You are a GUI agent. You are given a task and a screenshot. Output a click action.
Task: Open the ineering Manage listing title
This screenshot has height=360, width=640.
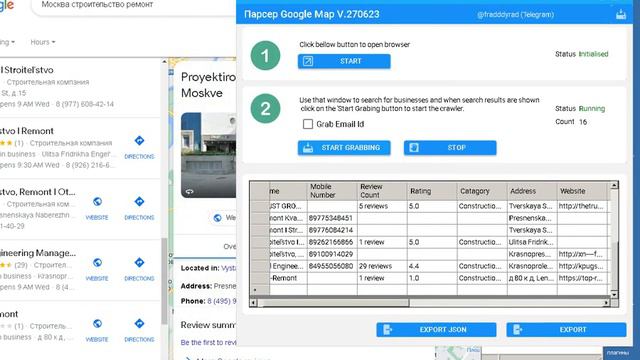click(x=38, y=253)
